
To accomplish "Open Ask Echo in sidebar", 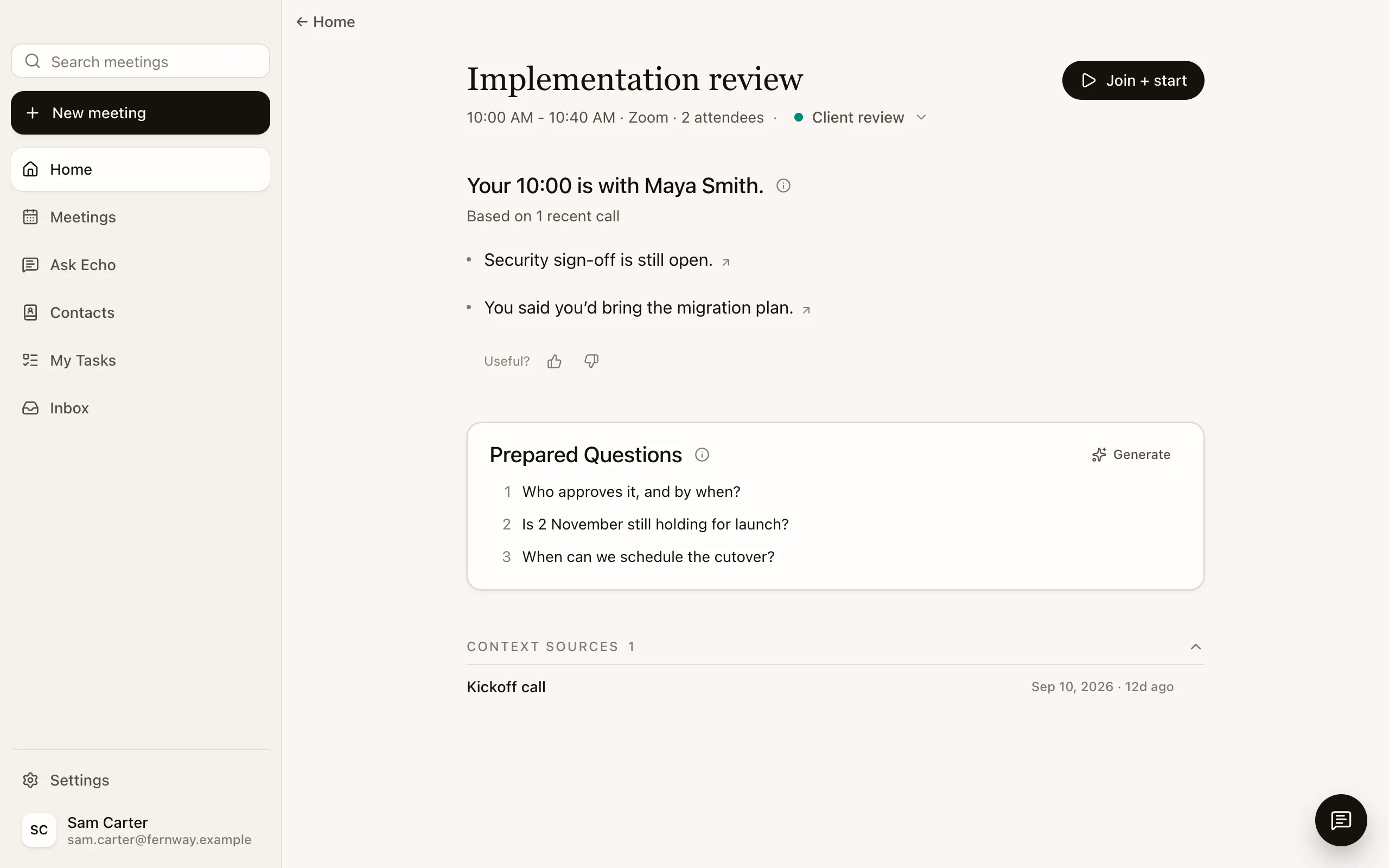I will 140,265.
